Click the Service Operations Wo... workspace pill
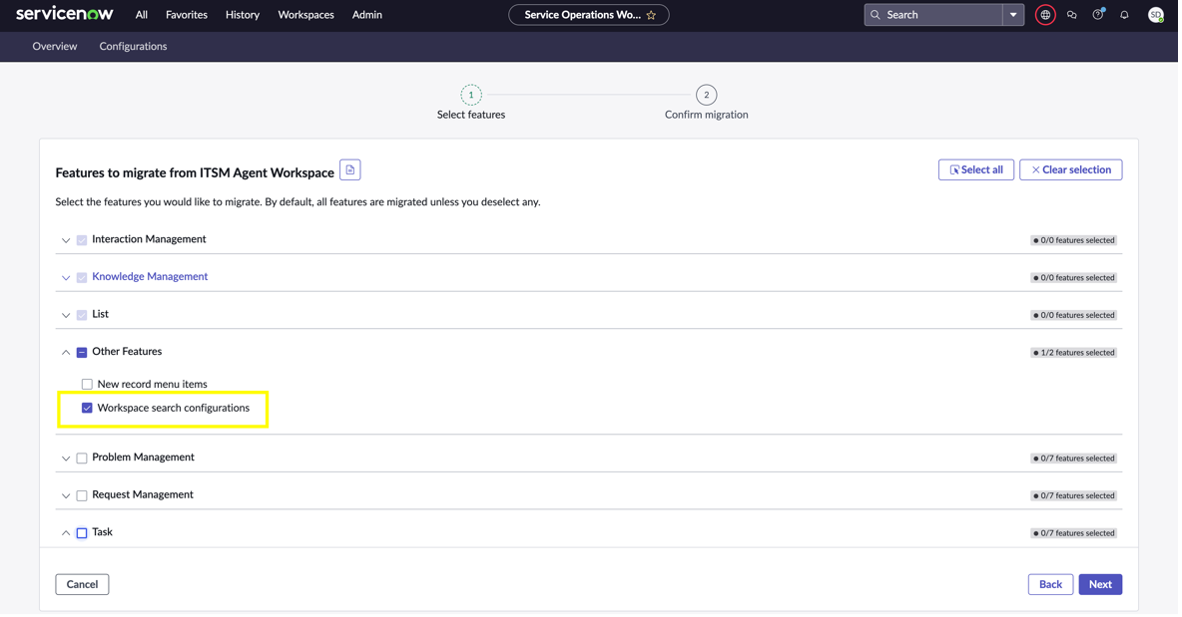Screen dimensions: 1182x617 [x=589, y=15]
